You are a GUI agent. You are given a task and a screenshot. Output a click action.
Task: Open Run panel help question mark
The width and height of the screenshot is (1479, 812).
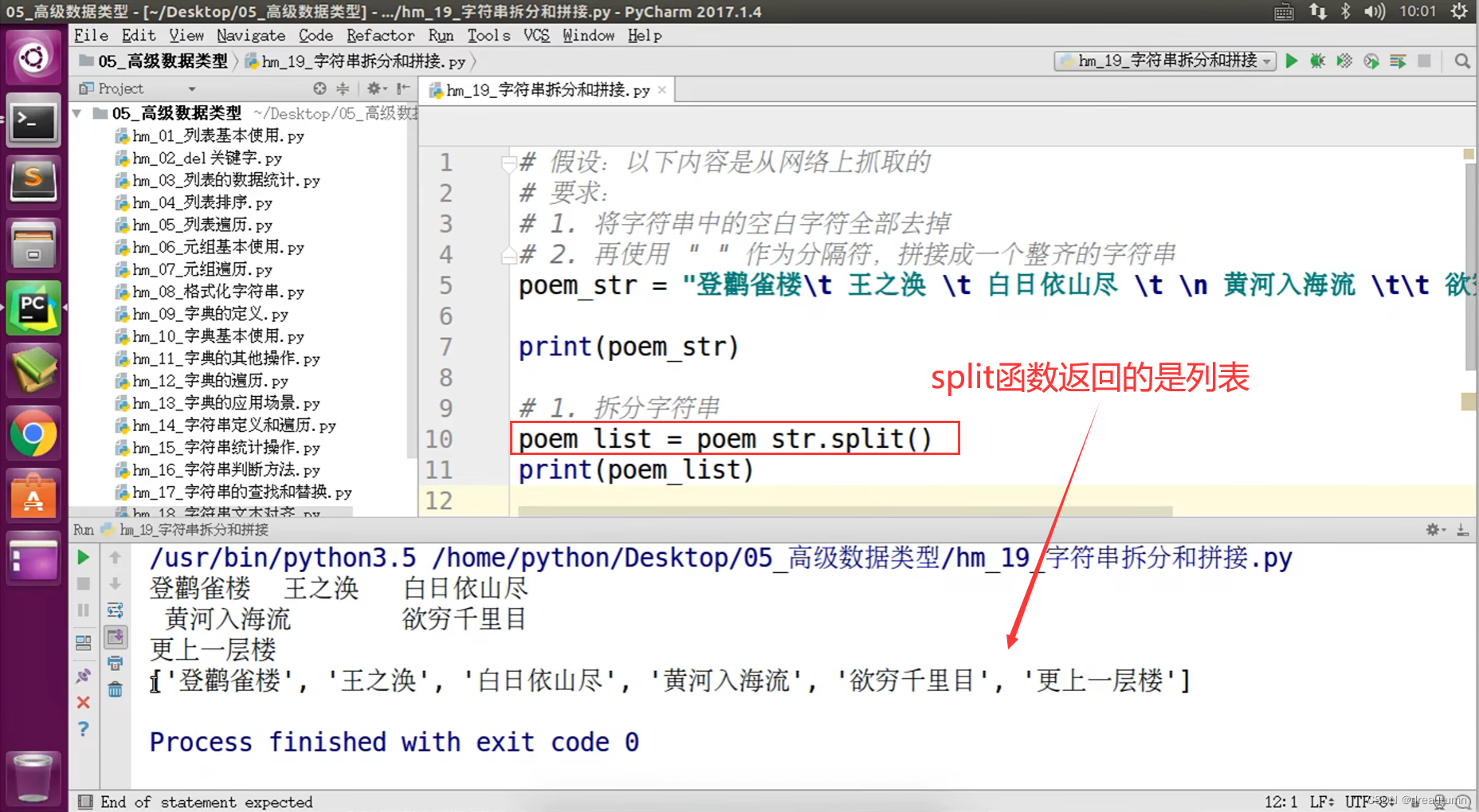(x=83, y=729)
